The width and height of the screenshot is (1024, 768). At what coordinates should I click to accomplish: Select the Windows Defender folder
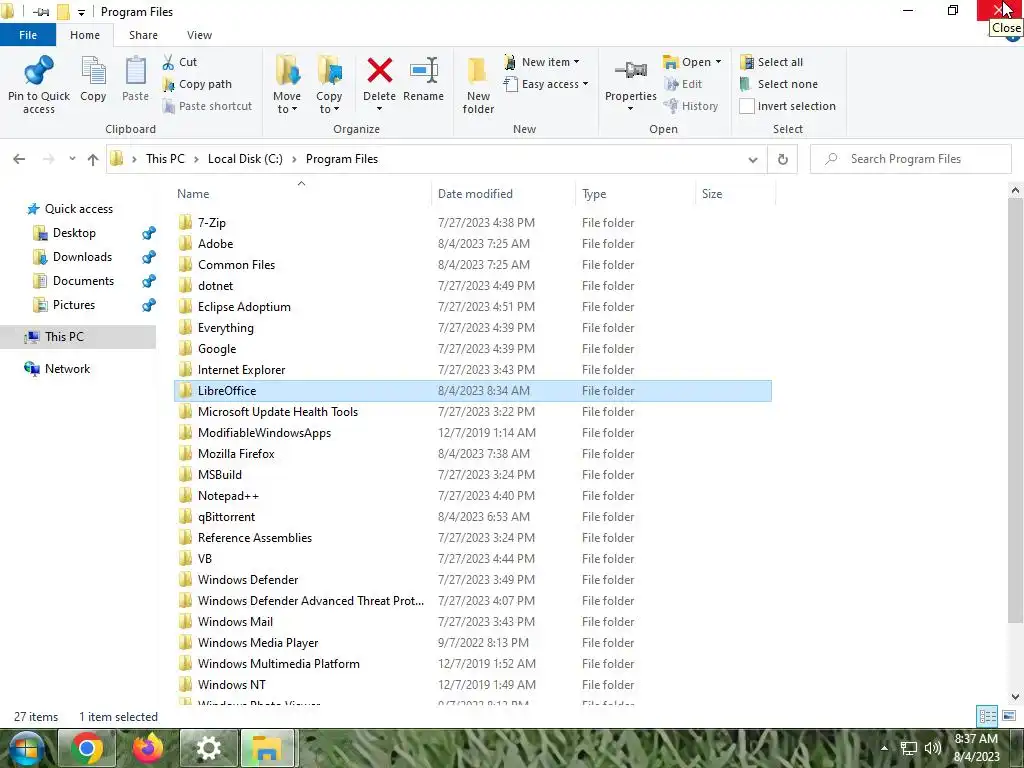coord(473,580)
